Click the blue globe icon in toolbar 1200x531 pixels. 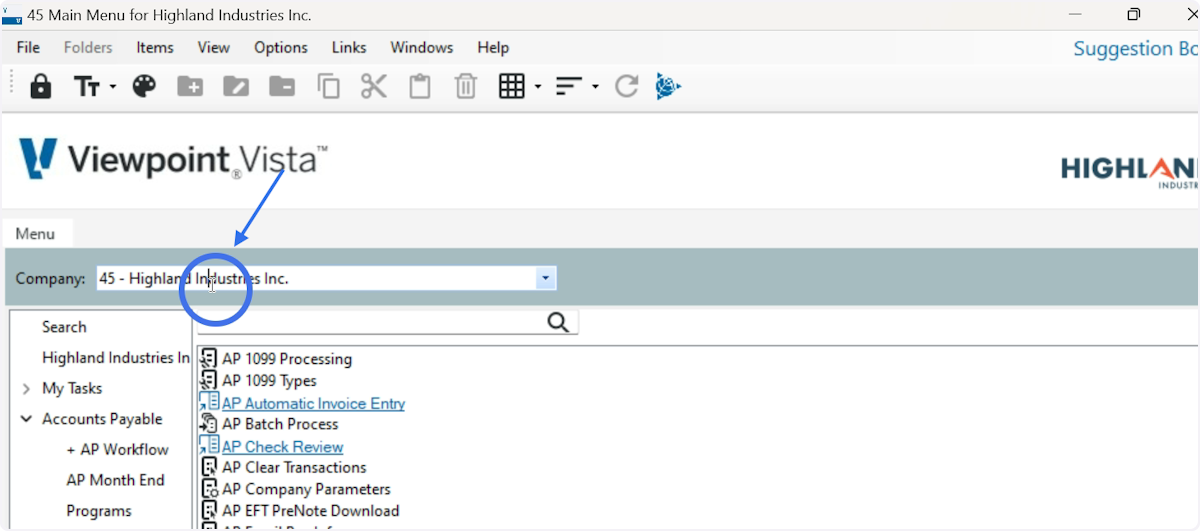[668, 87]
